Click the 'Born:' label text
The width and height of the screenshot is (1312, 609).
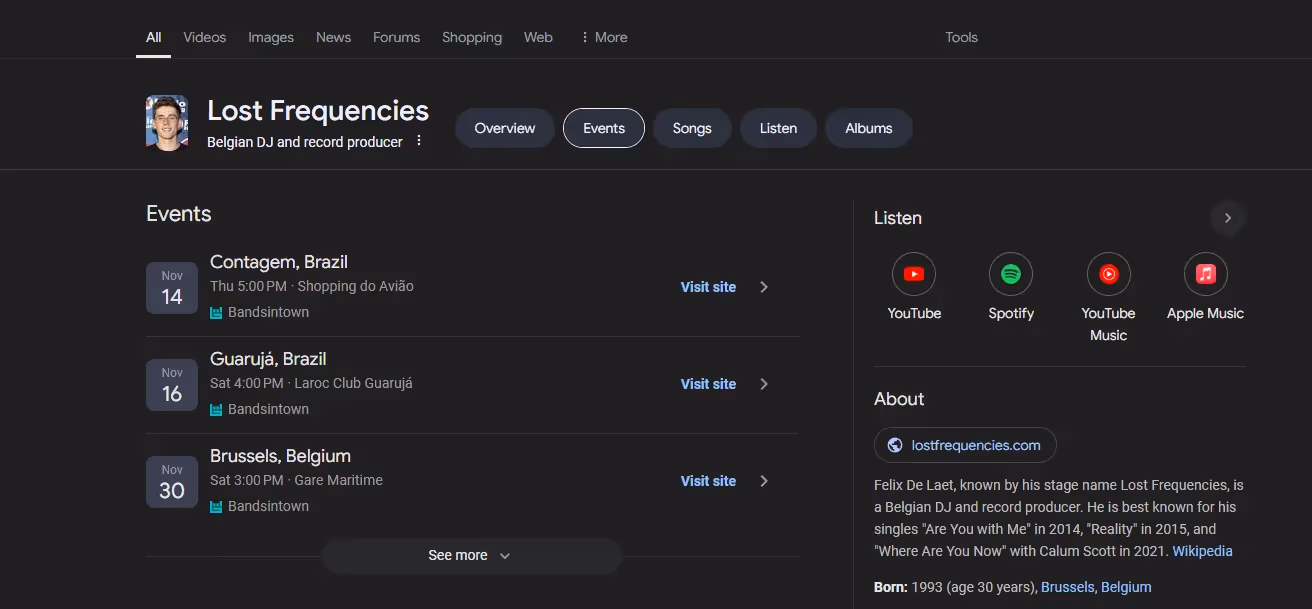pyautogui.click(x=891, y=587)
